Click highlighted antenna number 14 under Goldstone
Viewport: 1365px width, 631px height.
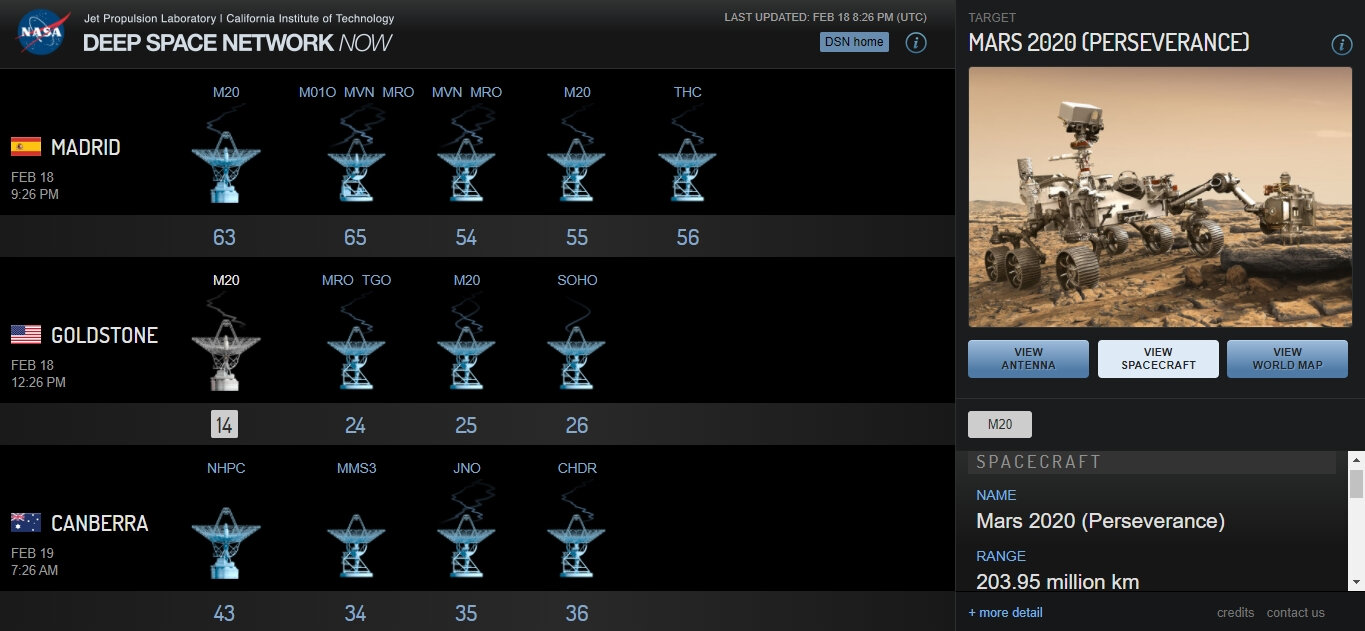(224, 425)
